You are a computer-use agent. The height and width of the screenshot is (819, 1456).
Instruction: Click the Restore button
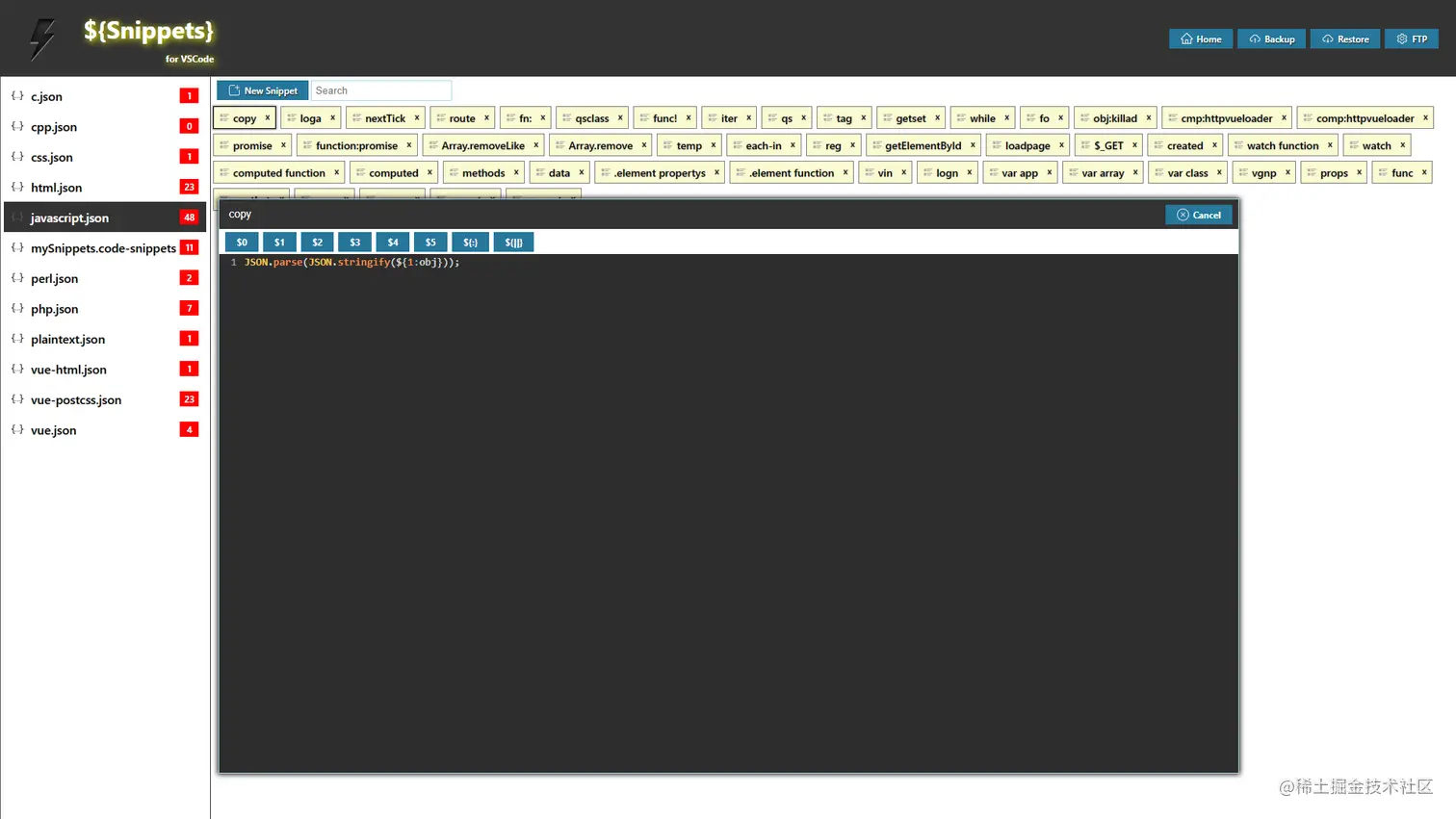point(1344,38)
